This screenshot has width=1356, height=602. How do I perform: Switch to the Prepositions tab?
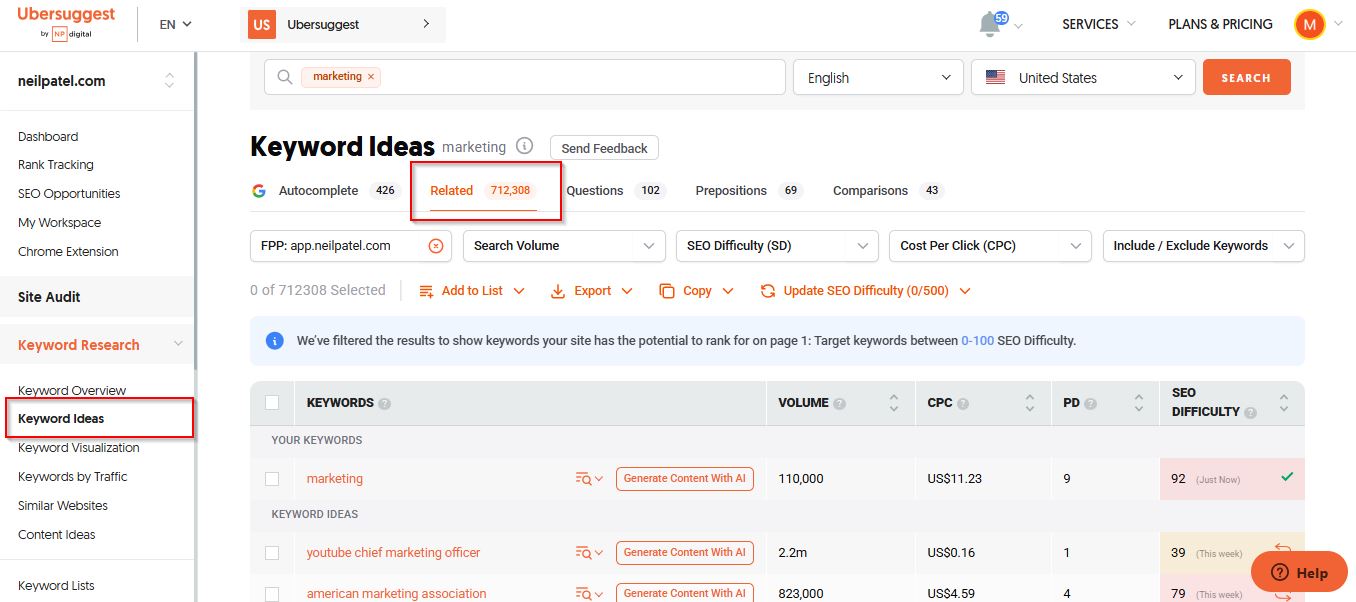[x=749, y=190]
